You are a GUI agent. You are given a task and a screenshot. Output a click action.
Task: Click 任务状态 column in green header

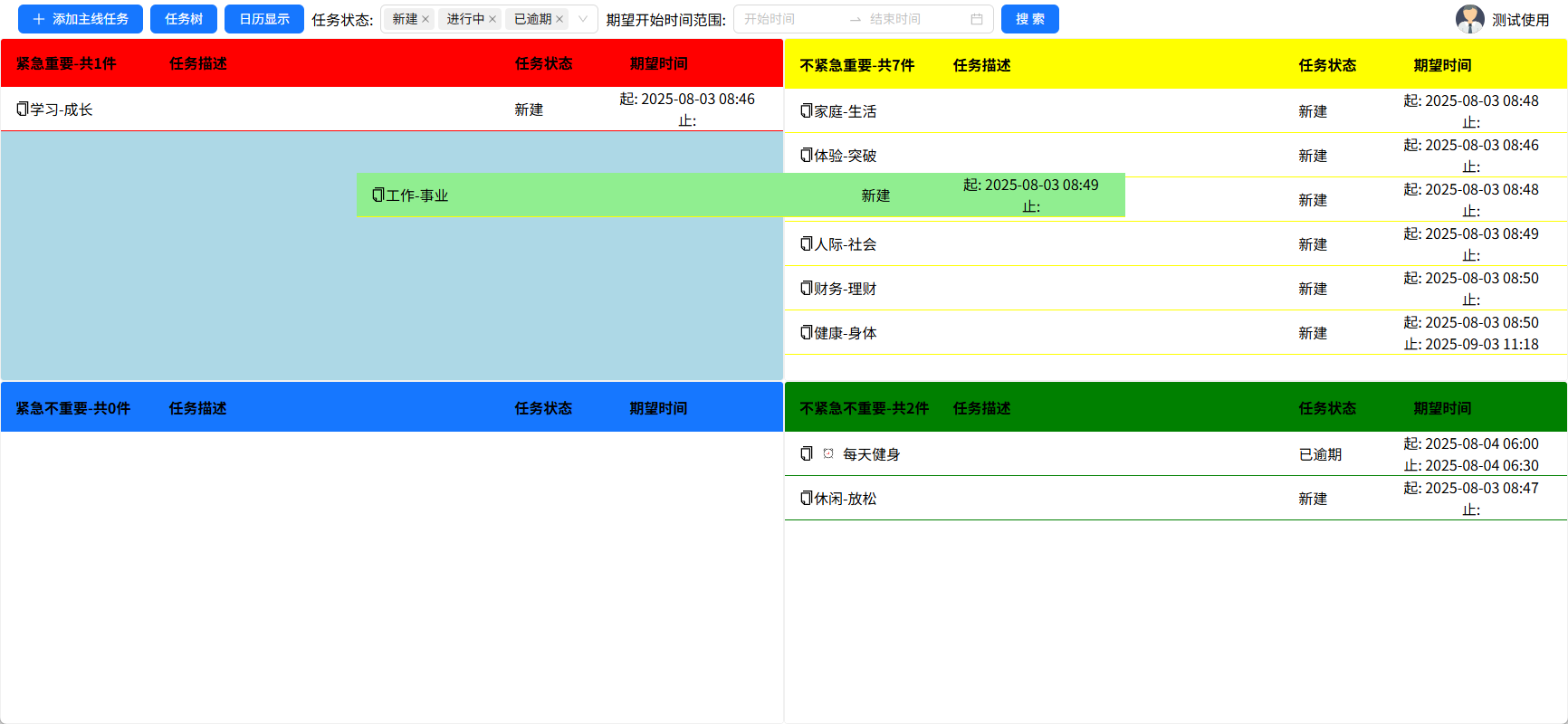[1327, 408]
